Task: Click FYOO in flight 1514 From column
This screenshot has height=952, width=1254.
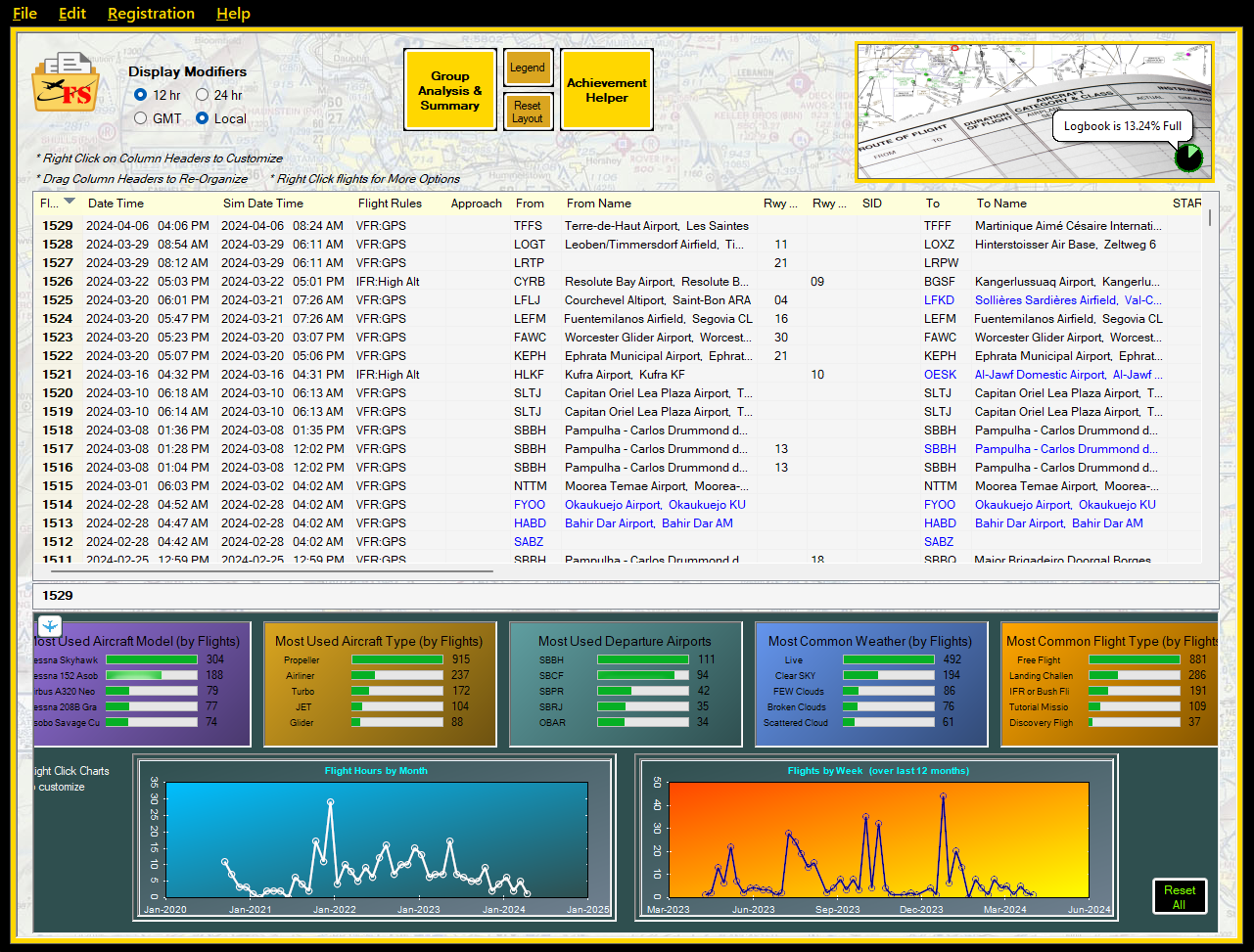Action: (x=530, y=505)
